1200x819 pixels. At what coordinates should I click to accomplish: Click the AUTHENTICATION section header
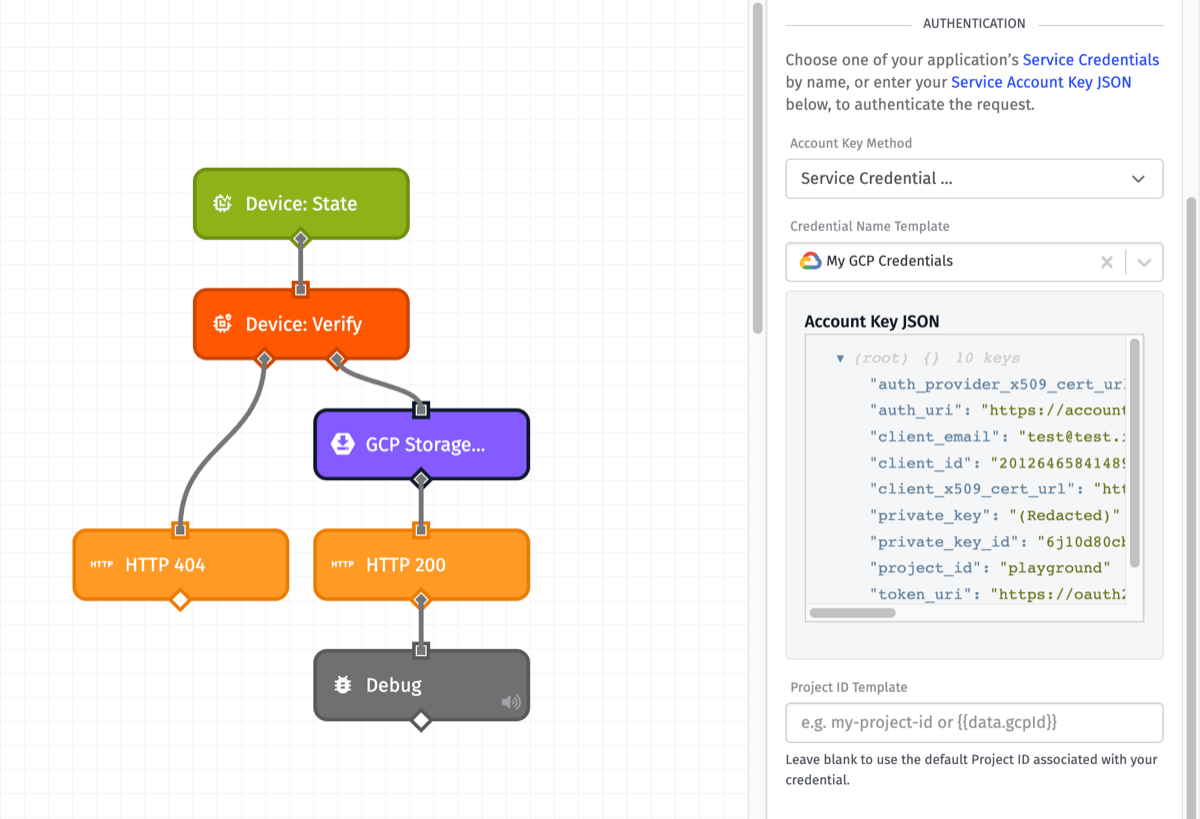[974, 24]
